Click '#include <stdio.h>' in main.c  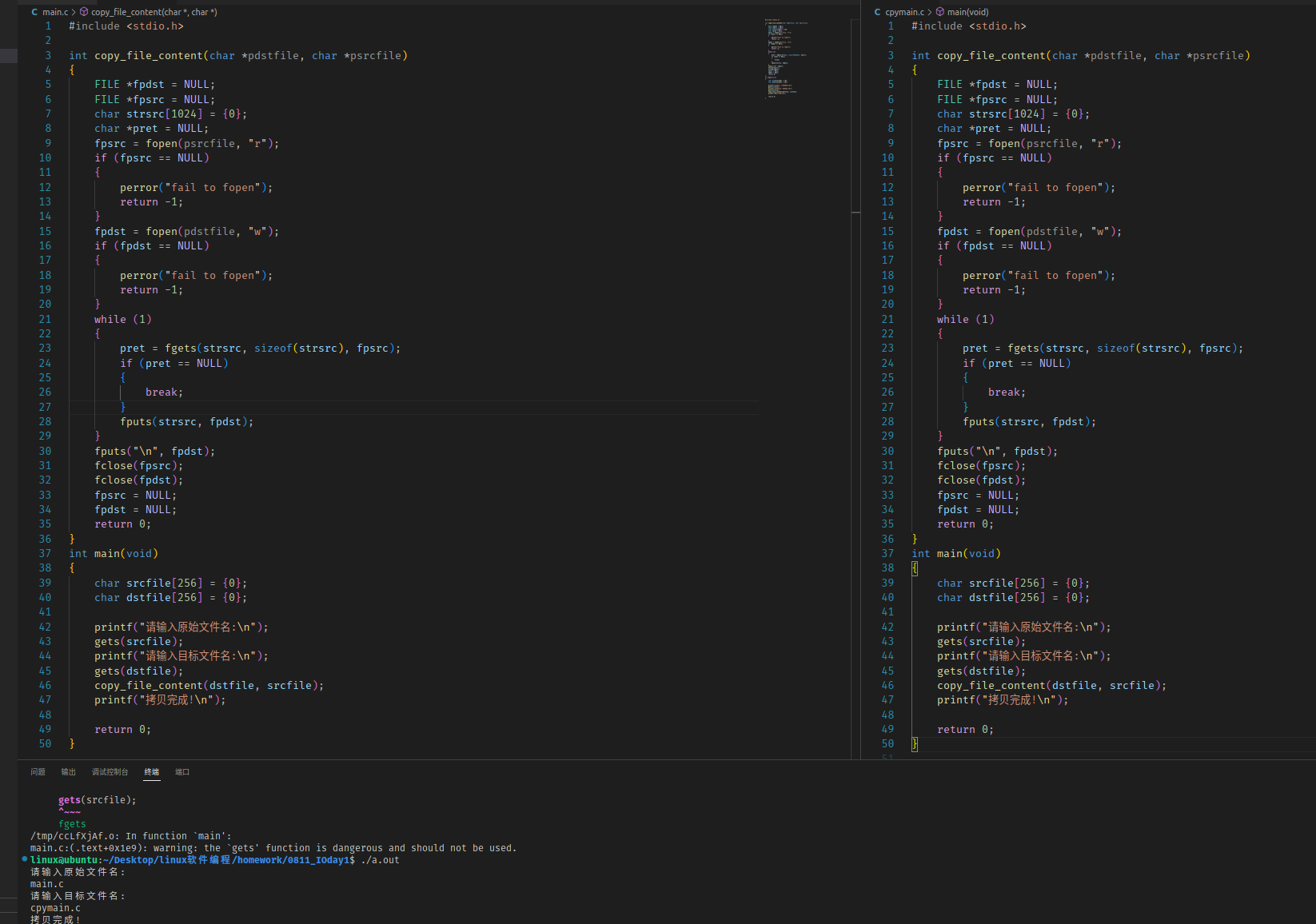pyautogui.click(x=126, y=26)
